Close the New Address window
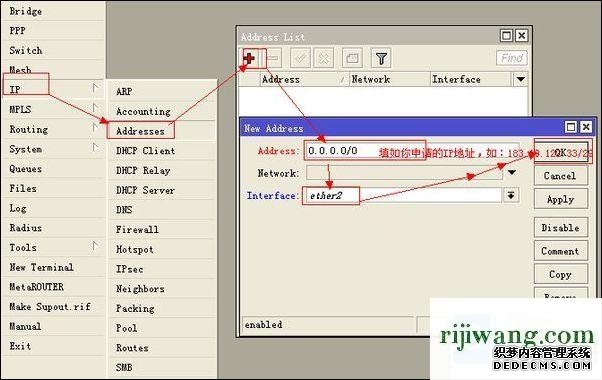The image size is (602, 380). click(x=586, y=127)
